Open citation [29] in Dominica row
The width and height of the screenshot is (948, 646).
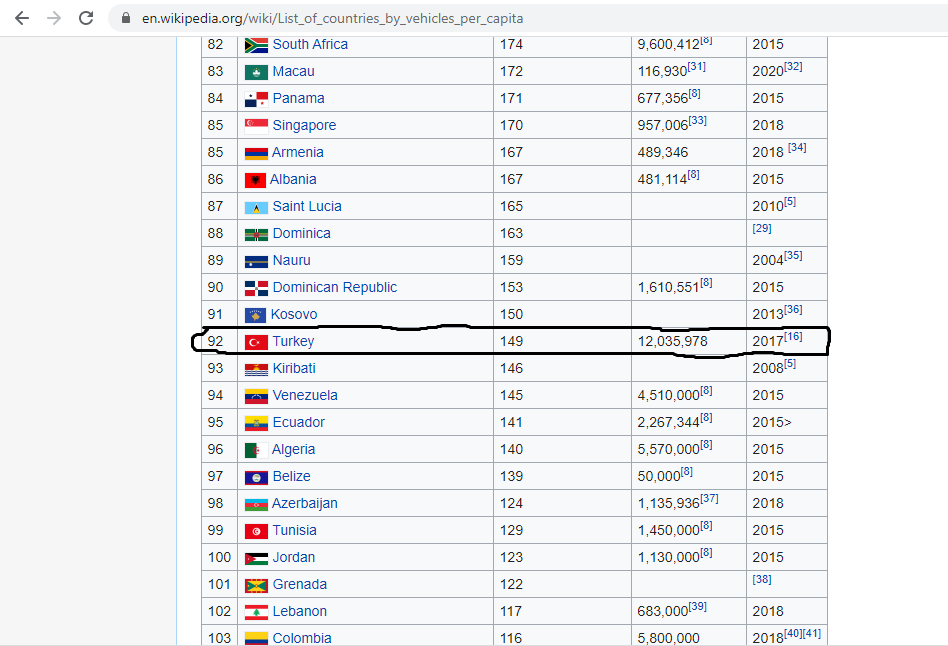(x=762, y=229)
